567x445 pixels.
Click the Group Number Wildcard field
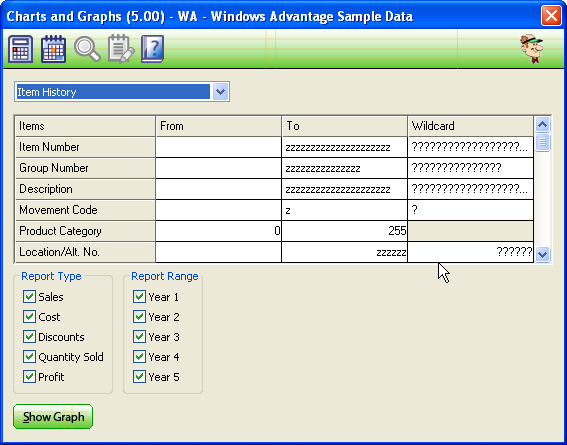coord(470,168)
